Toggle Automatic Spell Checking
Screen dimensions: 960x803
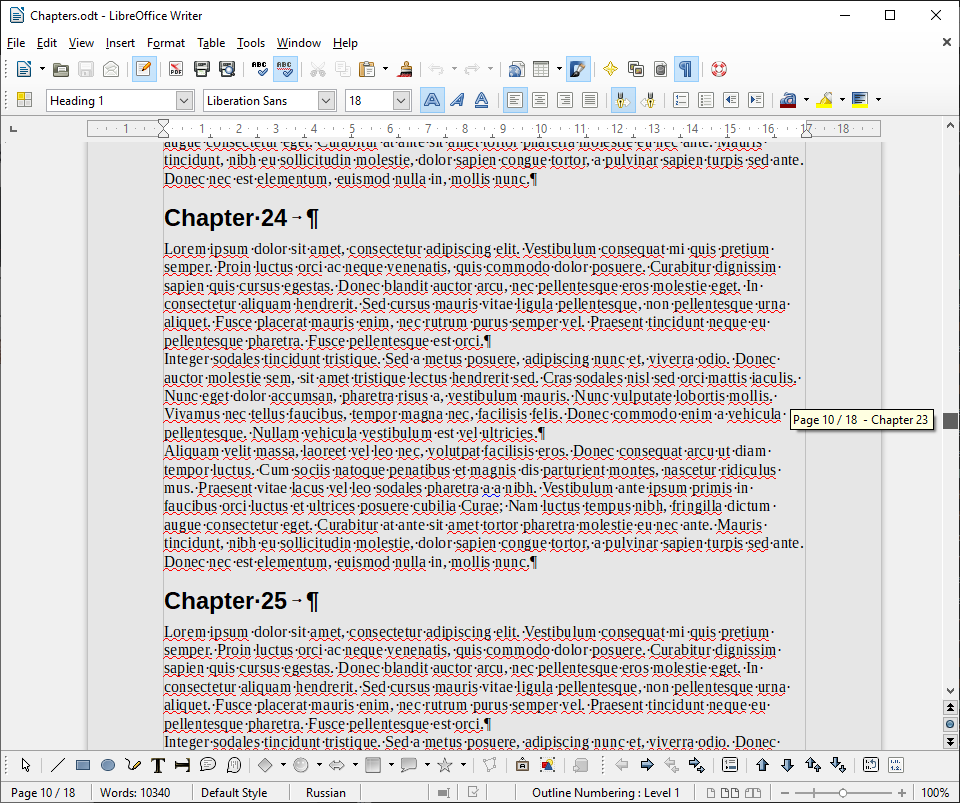284,69
